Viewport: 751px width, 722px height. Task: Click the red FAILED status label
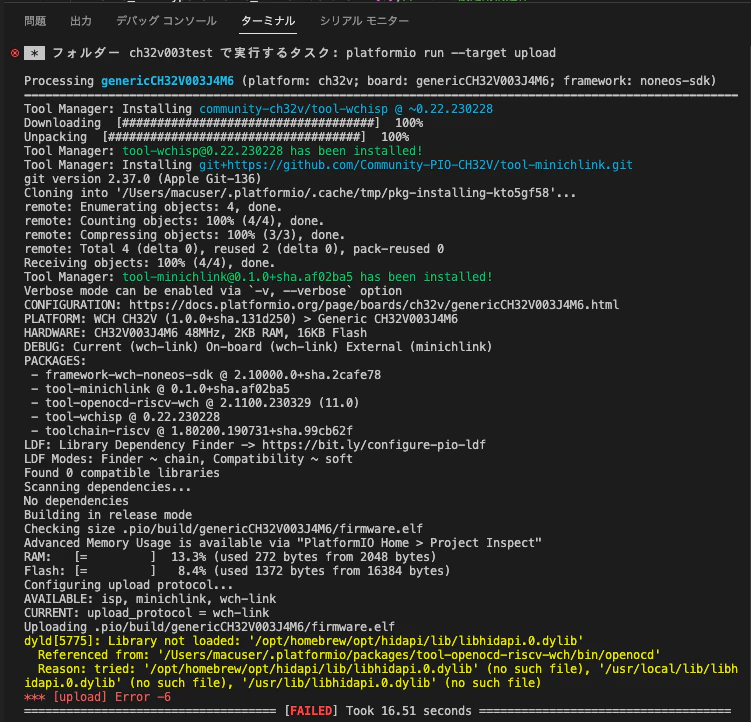pyautogui.click(x=311, y=711)
